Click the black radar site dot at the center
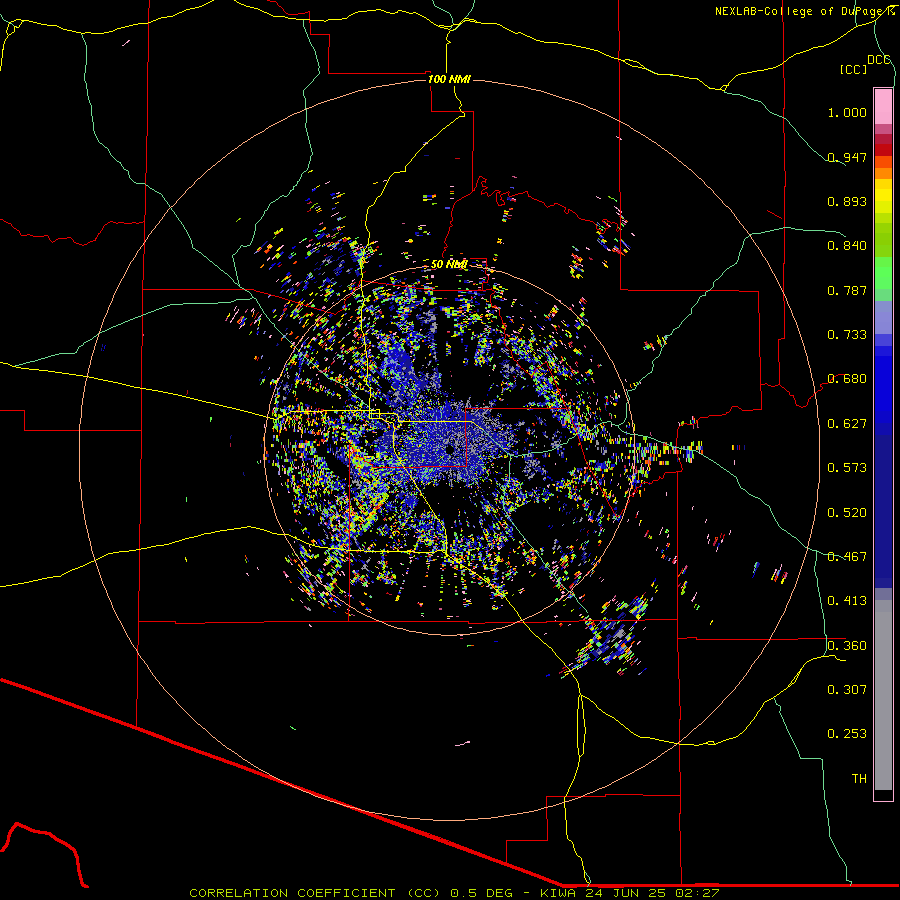The height and width of the screenshot is (900, 900). [x=450, y=449]
